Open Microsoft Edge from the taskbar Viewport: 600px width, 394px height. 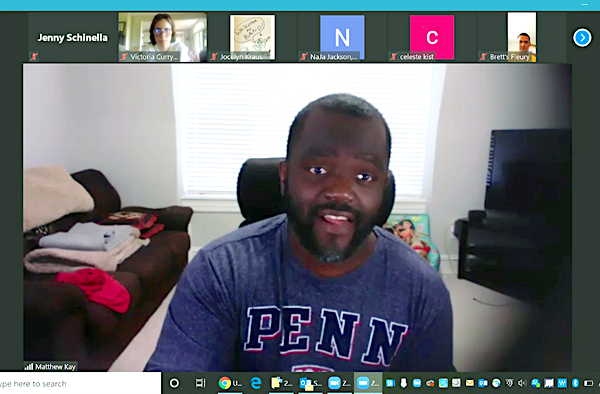click(x=256, y=383)
